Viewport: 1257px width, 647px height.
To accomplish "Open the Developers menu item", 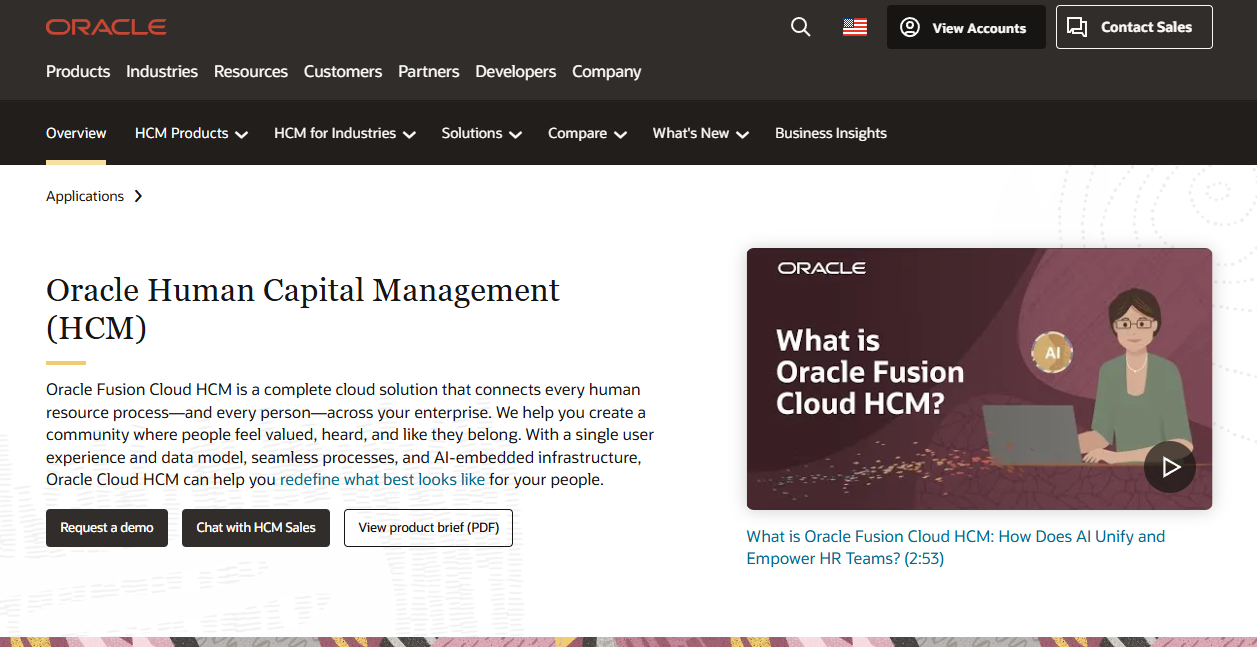I will (515, 71).
